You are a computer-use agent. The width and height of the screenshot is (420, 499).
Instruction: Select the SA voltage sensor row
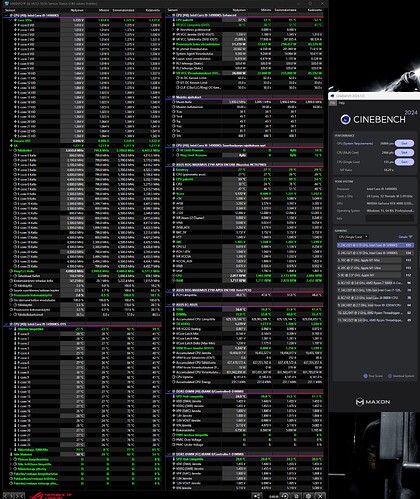point(83,146)
